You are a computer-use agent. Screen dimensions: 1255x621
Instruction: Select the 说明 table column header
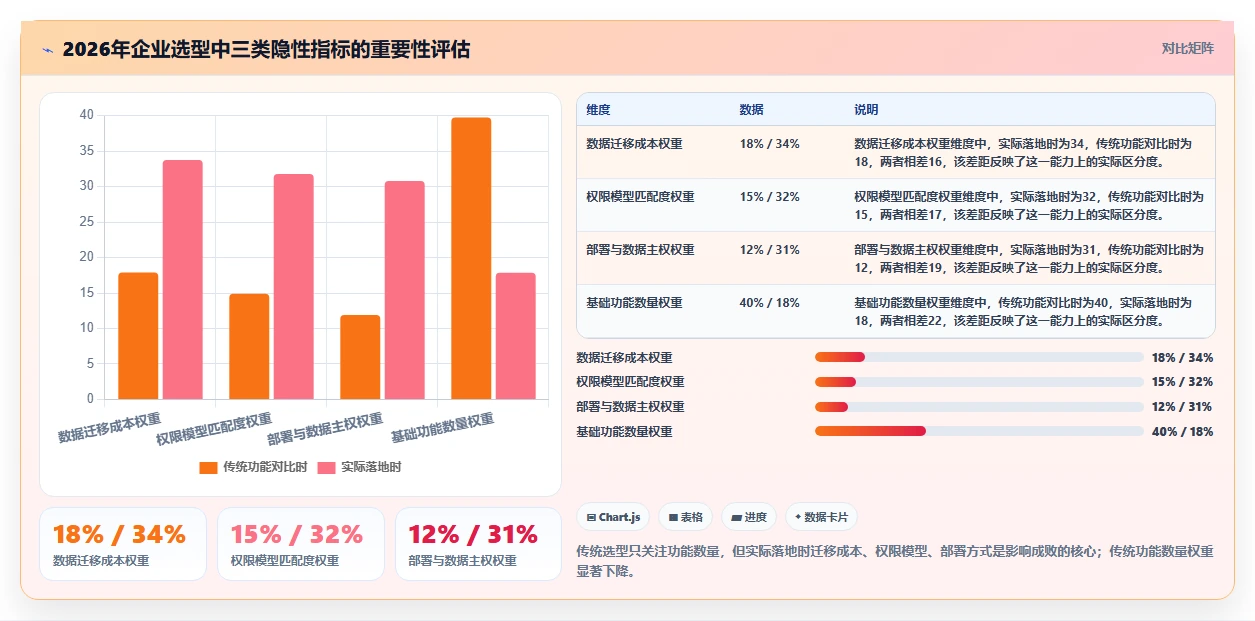(x=866, y=110)
